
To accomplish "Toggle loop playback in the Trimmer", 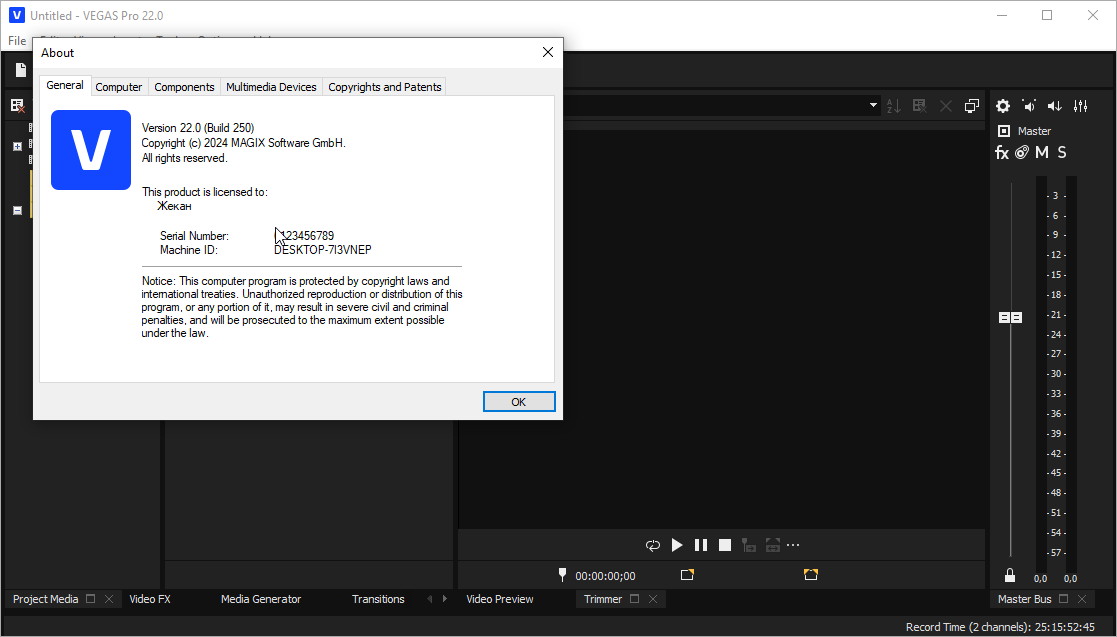I will pos(653,545).
